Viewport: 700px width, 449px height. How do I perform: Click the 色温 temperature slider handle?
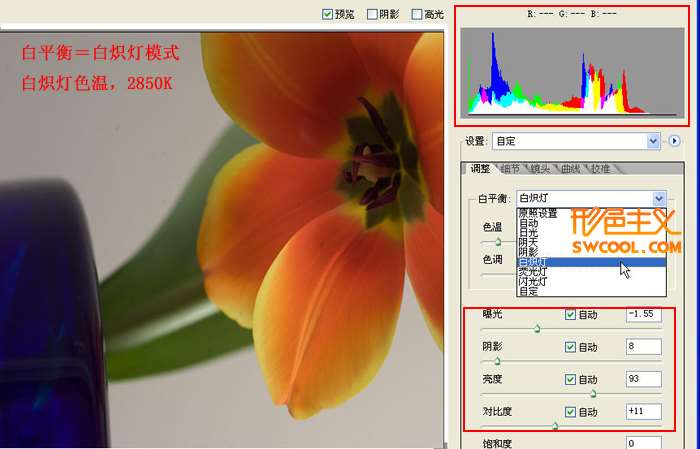click(x=498, y=242)
